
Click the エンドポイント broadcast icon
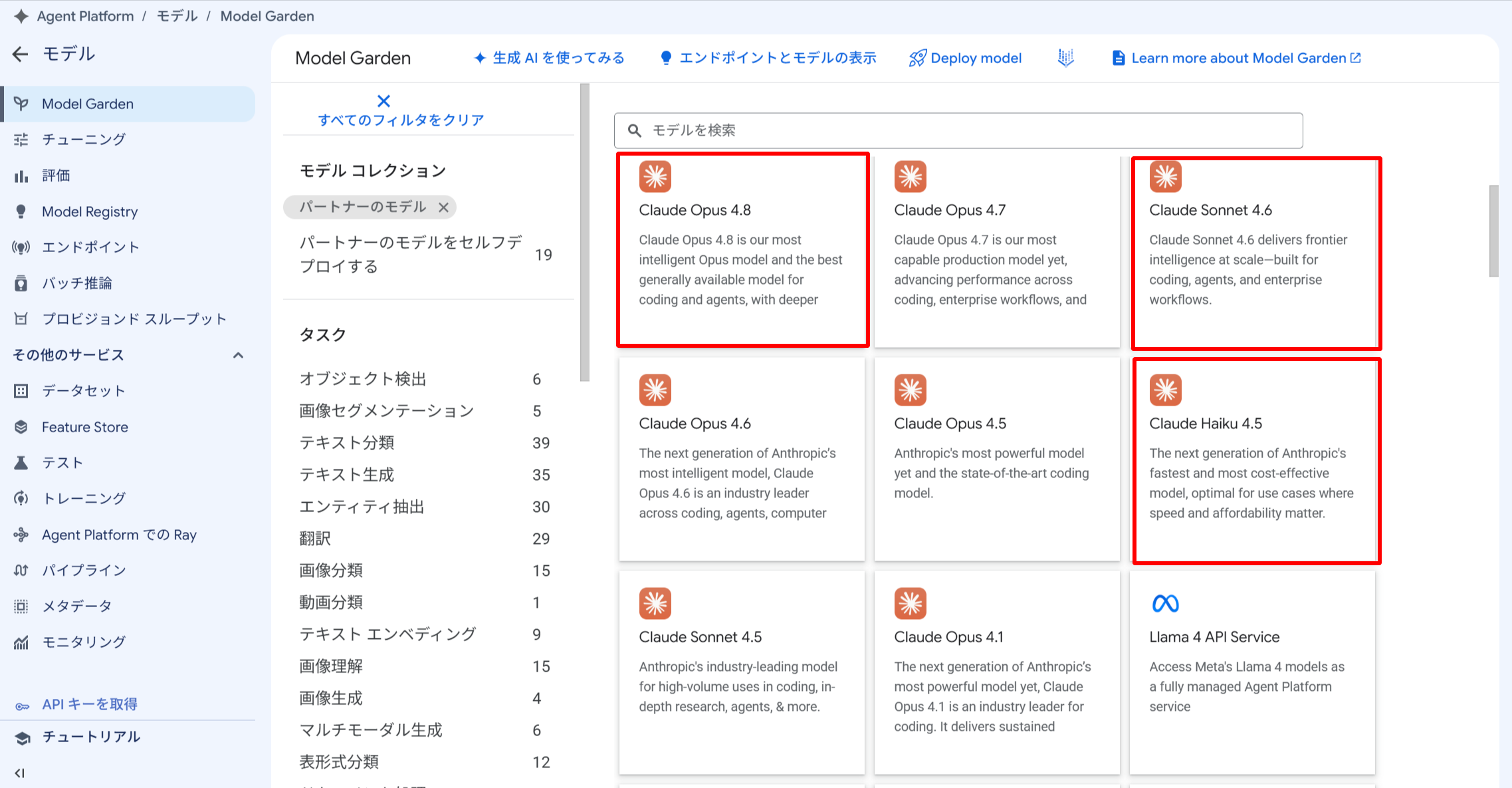(x=21, y=247)
